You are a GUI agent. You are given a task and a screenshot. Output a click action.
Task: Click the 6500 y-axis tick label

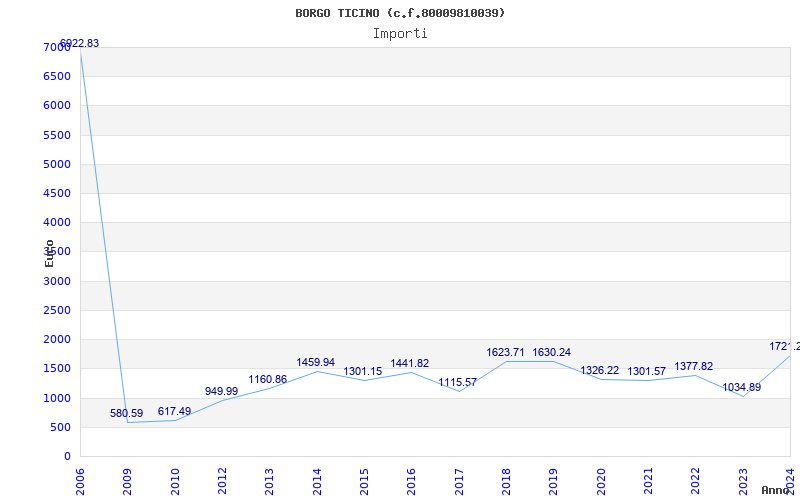tap(58, 77)
